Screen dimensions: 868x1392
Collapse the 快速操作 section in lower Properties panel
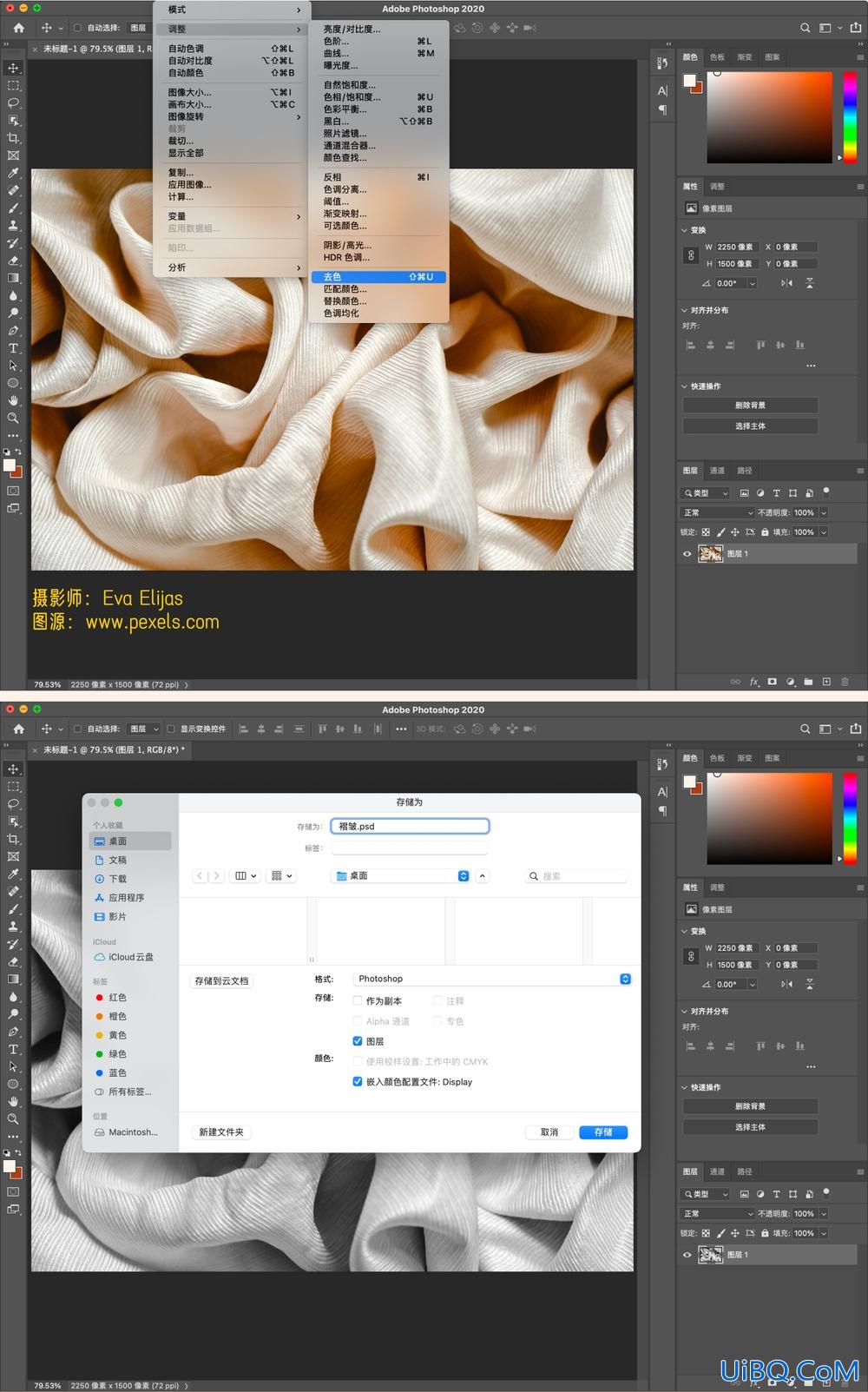pyautogui.click(x=684, y=1087)
